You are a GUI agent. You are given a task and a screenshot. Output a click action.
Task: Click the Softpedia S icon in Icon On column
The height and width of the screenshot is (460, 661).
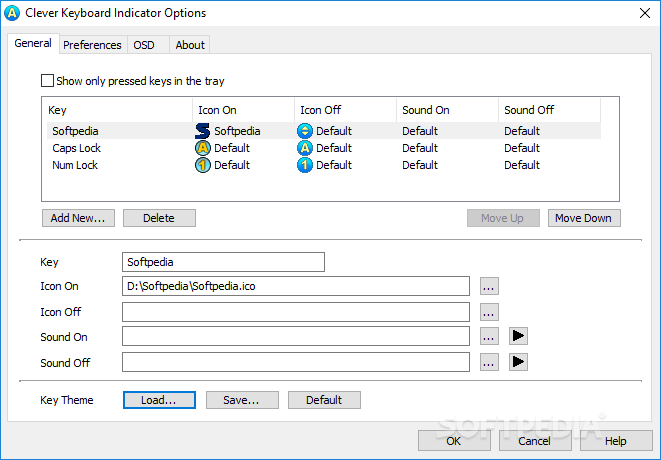coord(202,131)
